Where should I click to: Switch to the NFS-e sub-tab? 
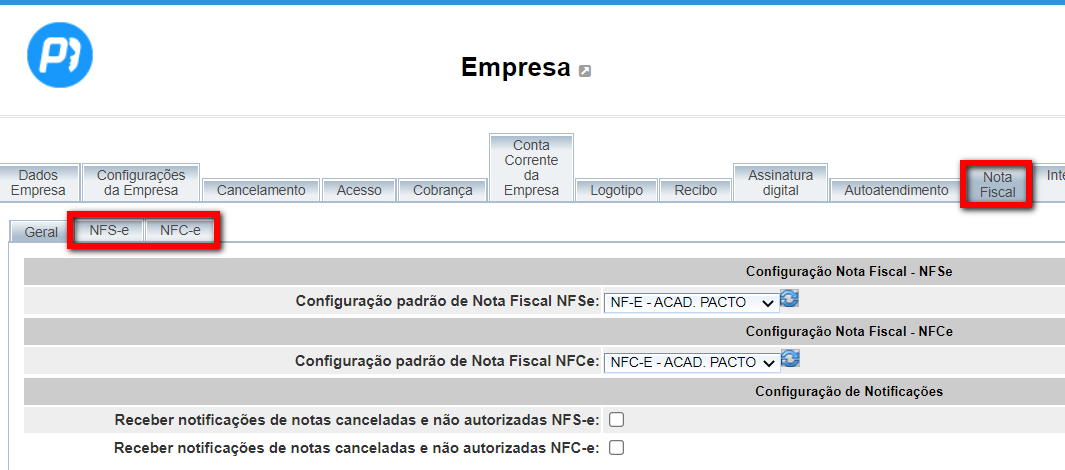click(108, 231)
